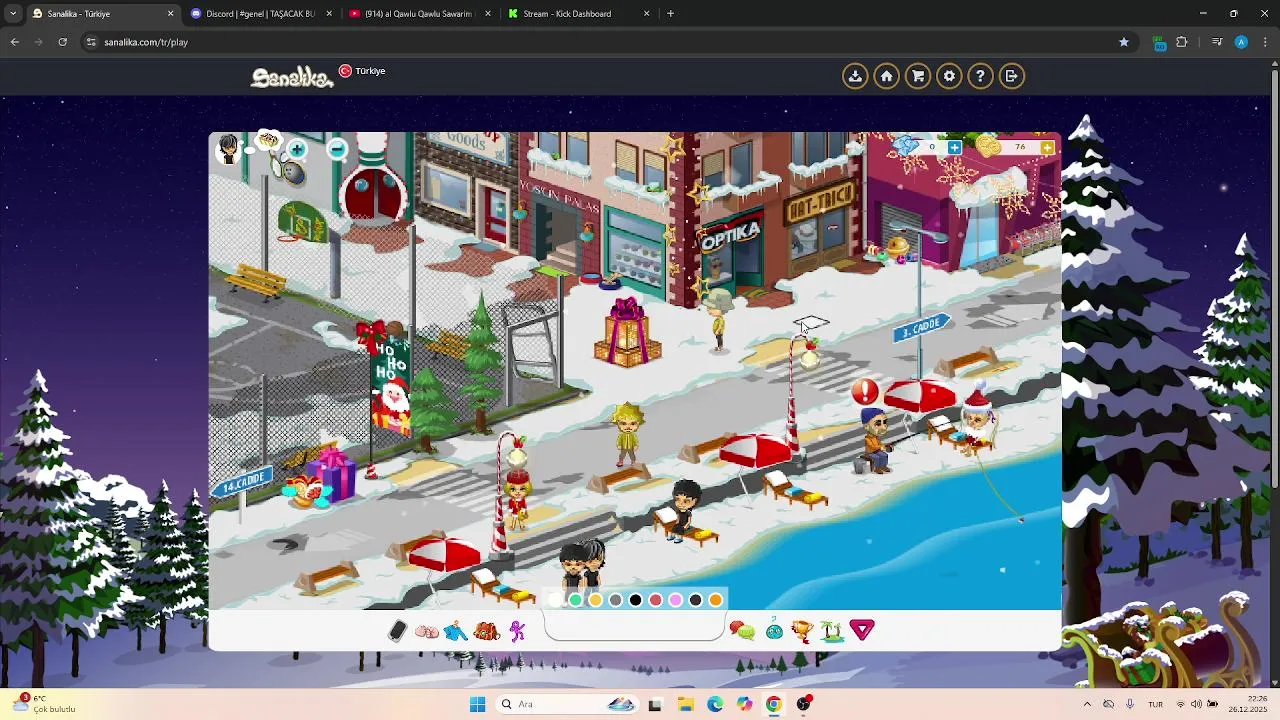
Task: Show hidden system tray icons
Action: (1087, 704)
